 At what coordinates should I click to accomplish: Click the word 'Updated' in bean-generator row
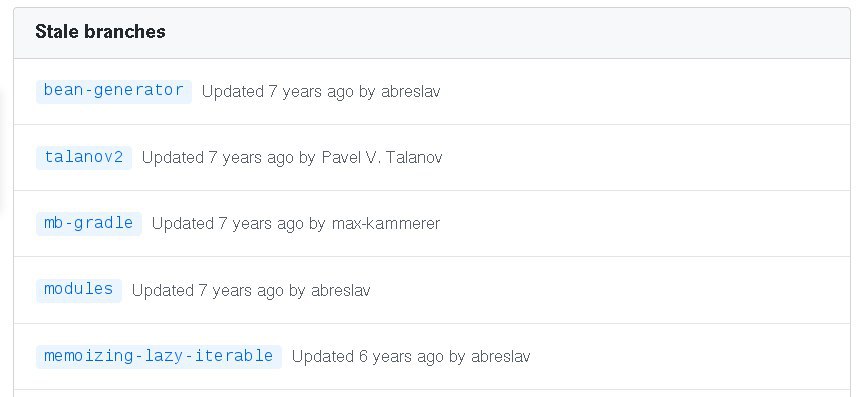pos(232,91)
